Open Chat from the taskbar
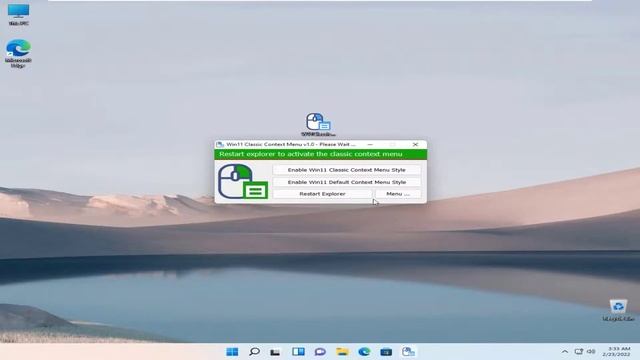The width and height of the screenshot is (640, 360). tap(320, 351)
